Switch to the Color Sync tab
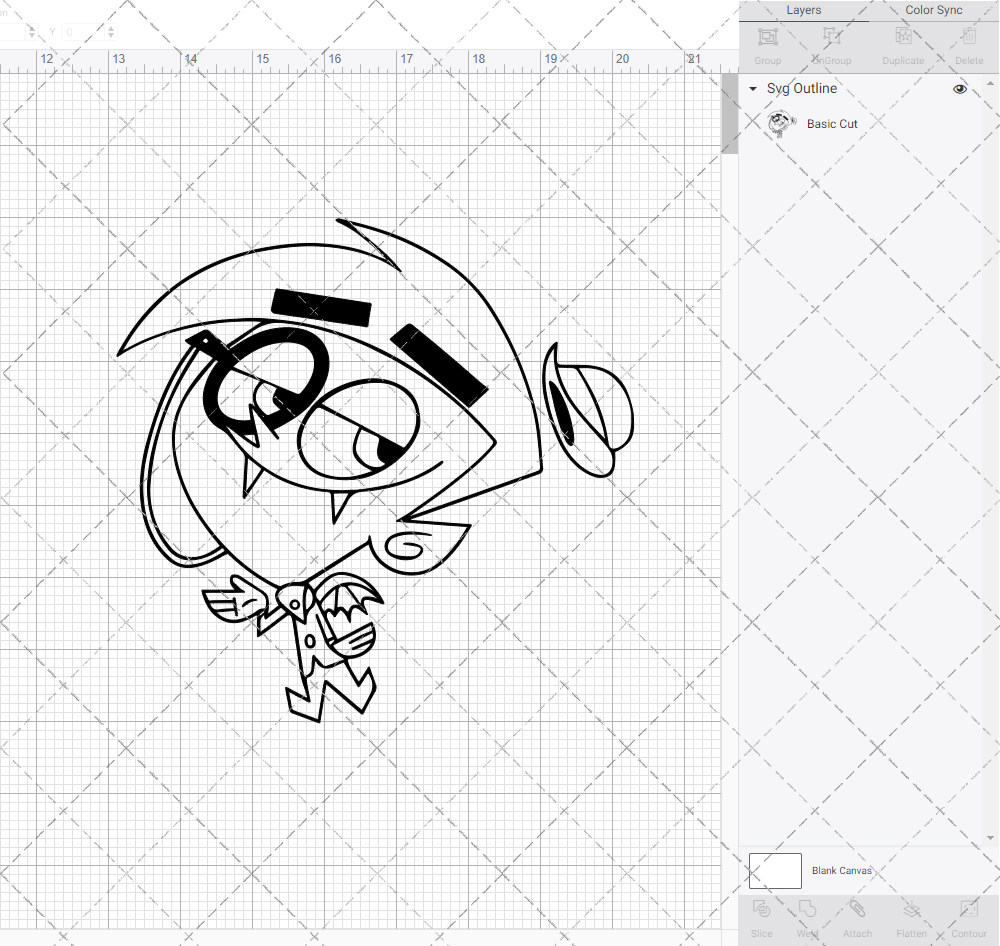This screenshot has width=1000, height=946. pyautogui.click(x=933, y=10)
